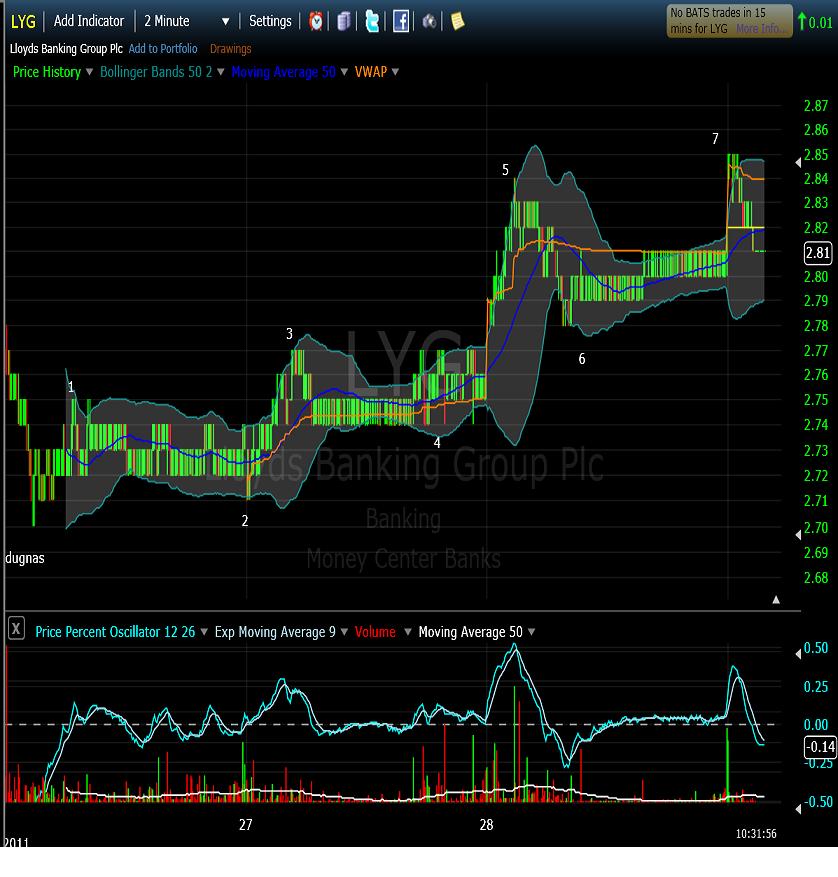Click the No BATS trades notice box
The width and height of the screenshot is (838, 877).
tap(729, 21)
